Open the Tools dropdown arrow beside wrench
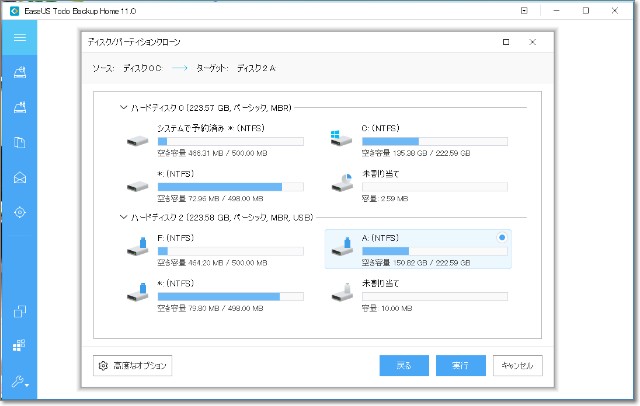The width and height of the screenshot is (640, 406). [x=28, y=385]
